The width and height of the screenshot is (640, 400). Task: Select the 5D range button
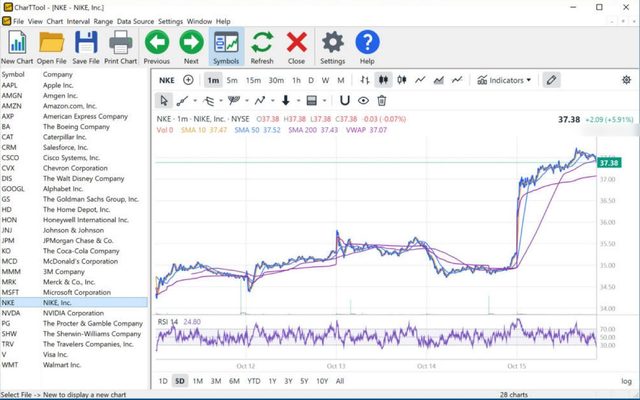click(180, 381)
